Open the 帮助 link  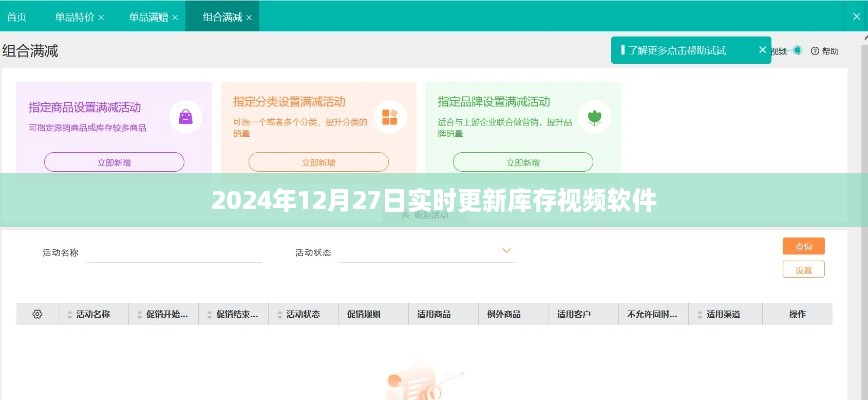click(x=830, y=51)
